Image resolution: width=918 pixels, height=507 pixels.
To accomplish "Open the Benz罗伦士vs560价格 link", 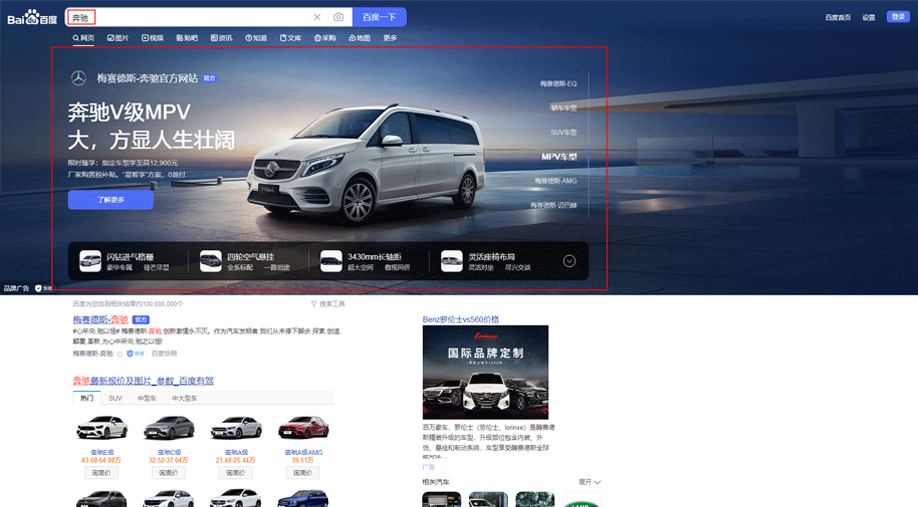I will pyautogui.click(x=461, y=320).
